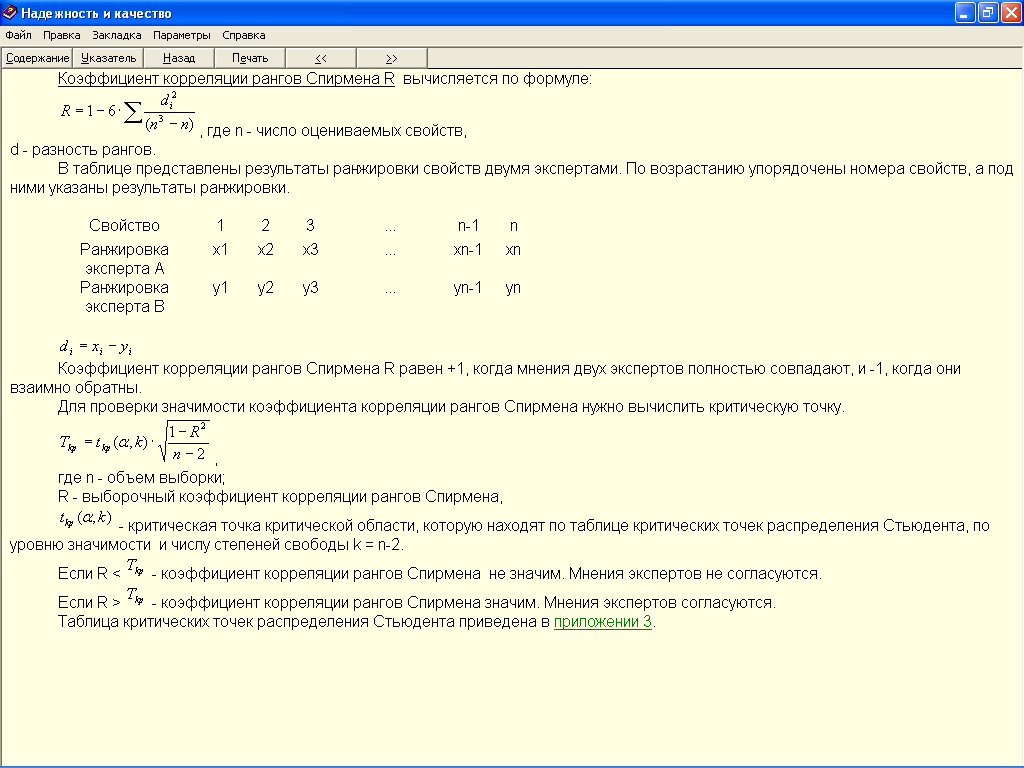Image resolution: width=1024 pixels, height=768 pixels.
Task: Click the table cell xn-1
Action: click(x=468, y=249)
